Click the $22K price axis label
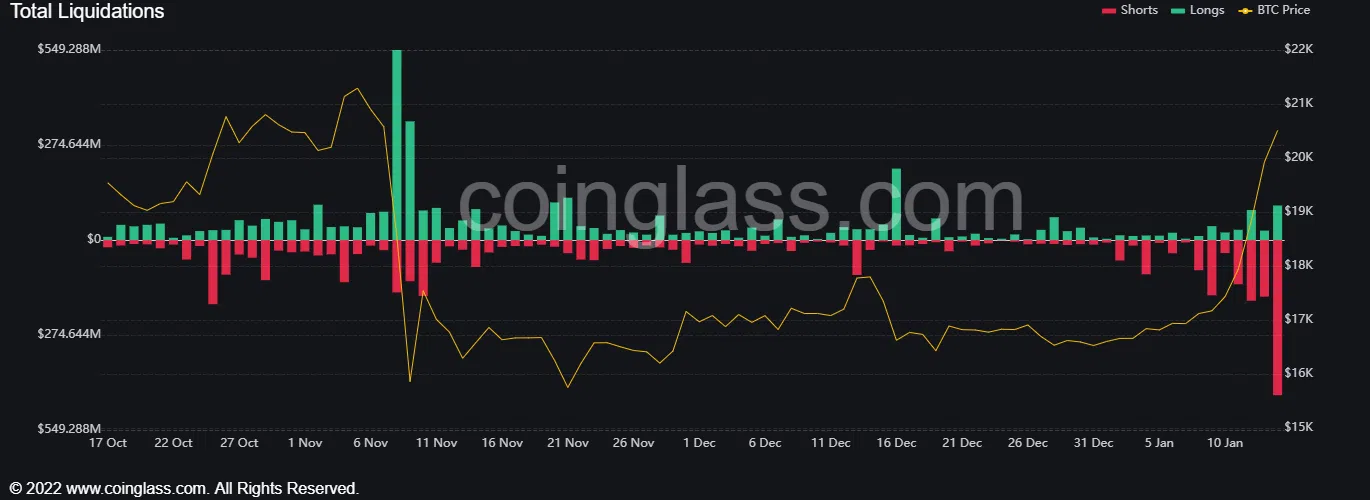The height and width of the screenshot is (500, 1370). (x=1297, y=49)
